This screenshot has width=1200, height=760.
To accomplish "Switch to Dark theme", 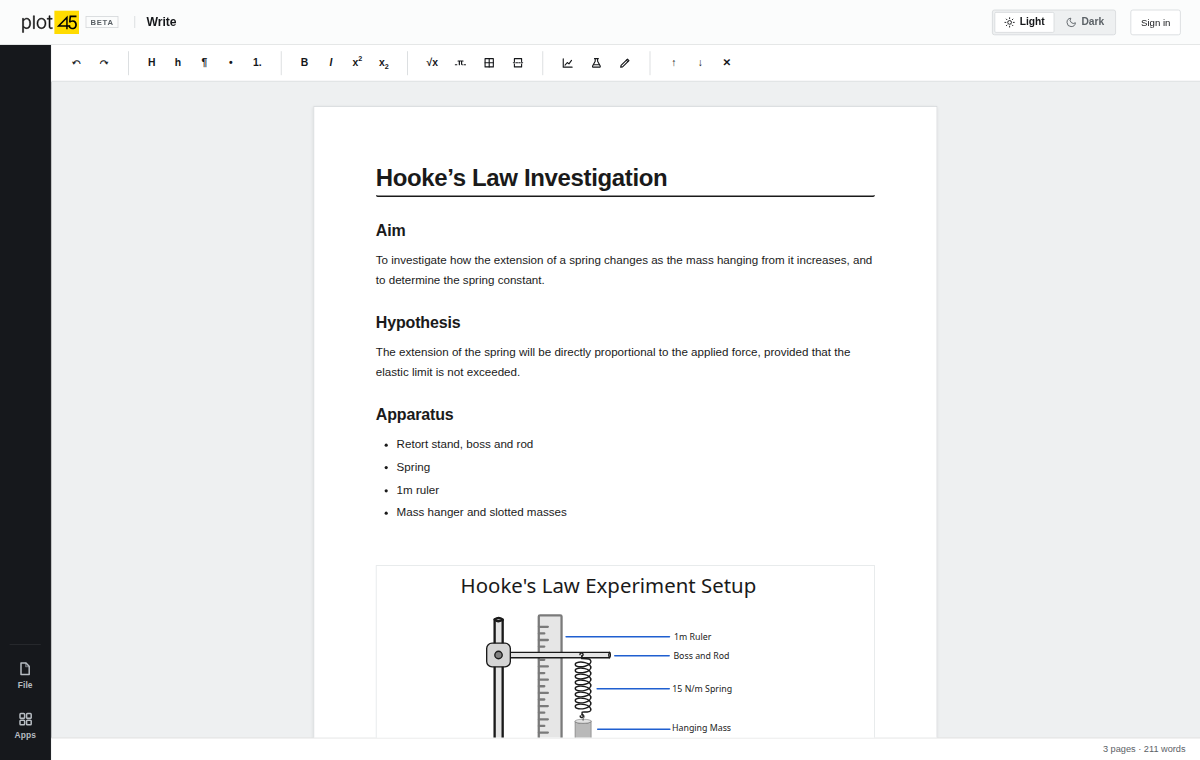I will (1085, 22).
